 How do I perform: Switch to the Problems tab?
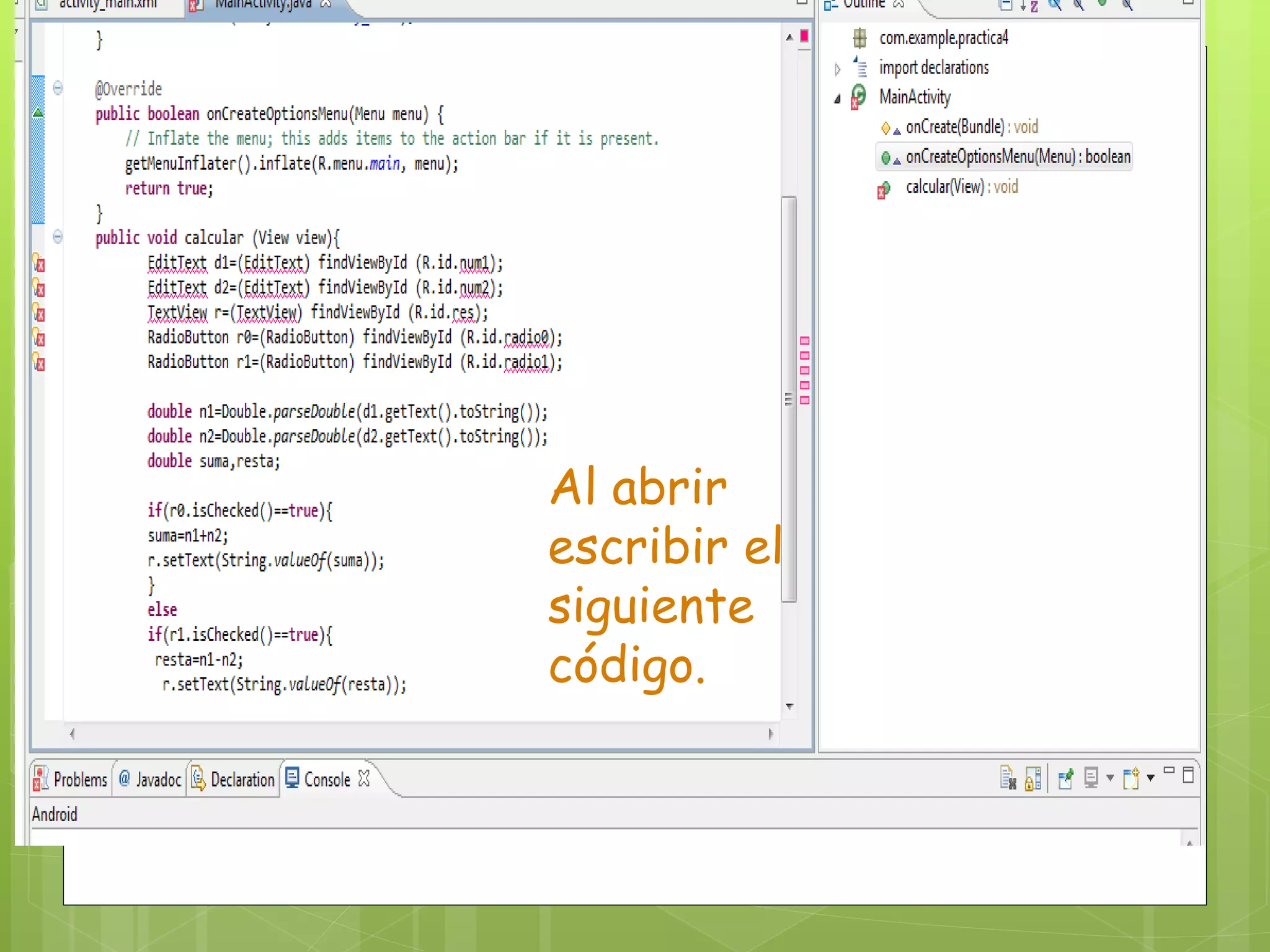pyautogui.click(x=71, y=779)
